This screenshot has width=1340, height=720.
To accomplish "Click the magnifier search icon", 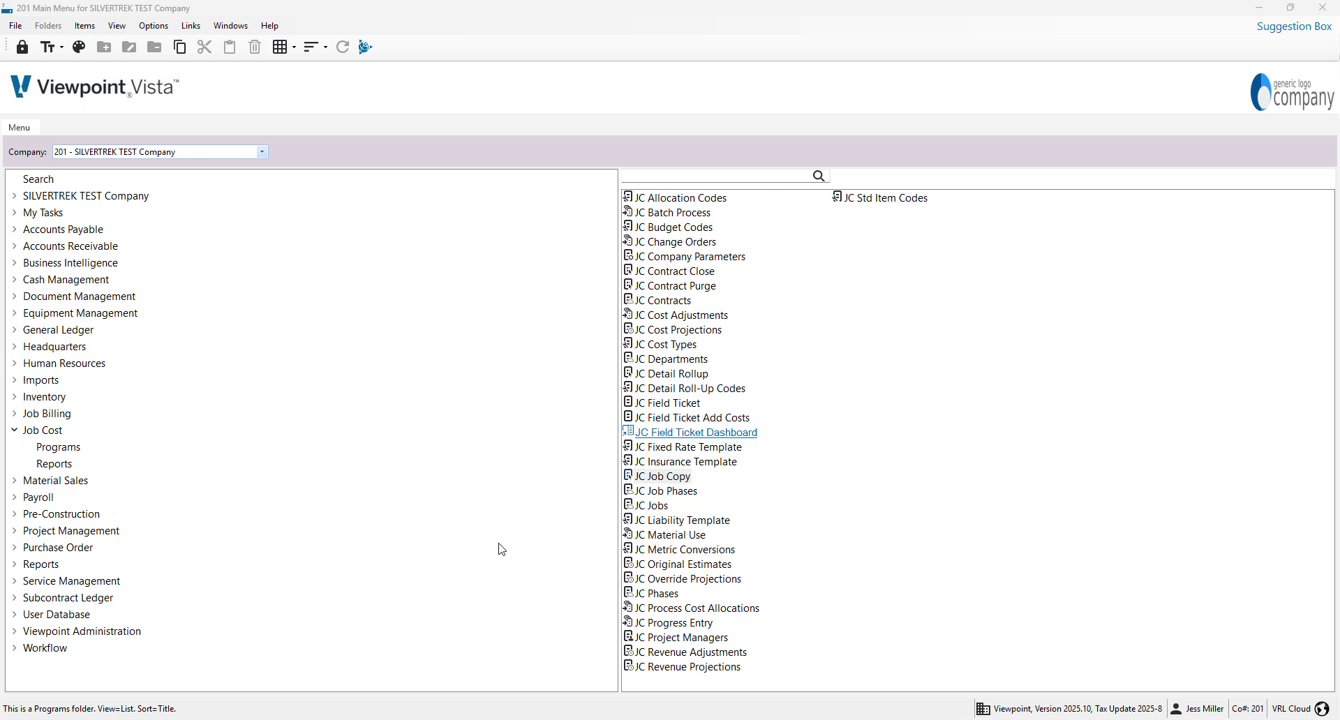I will tap(819, 176).
